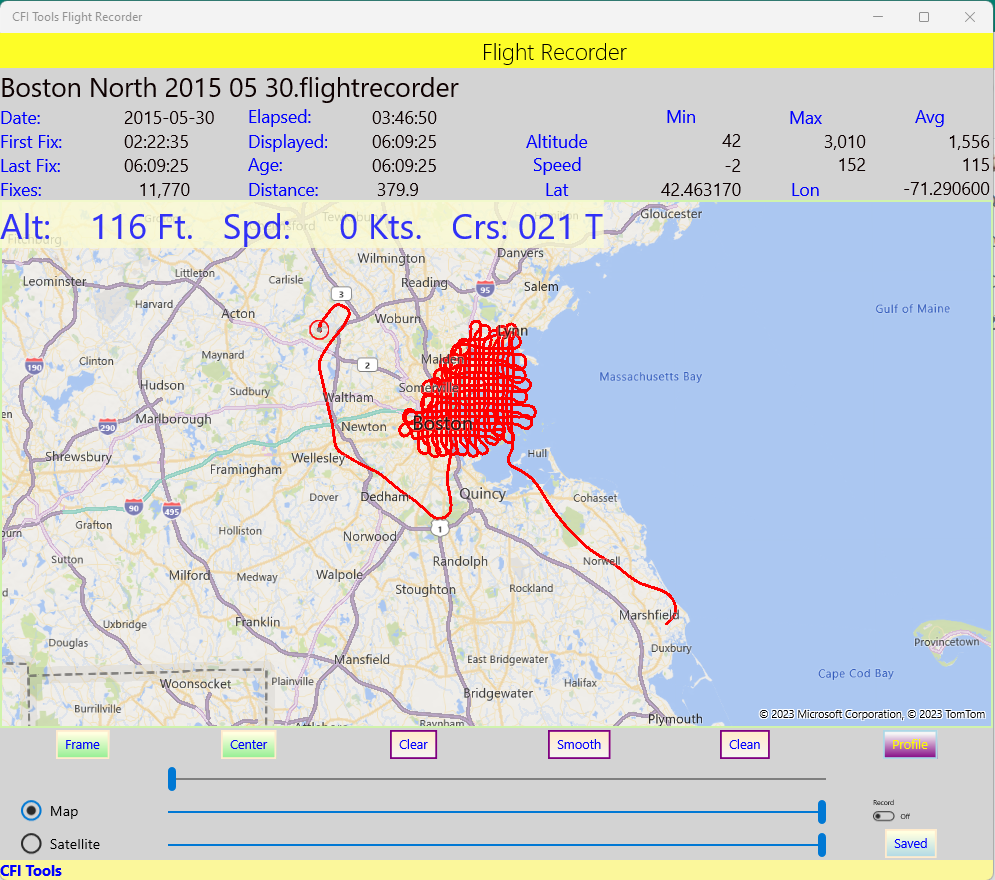Click the 'Quincy' map label
Screen dimensions: 995x880
tap(482, 494)
